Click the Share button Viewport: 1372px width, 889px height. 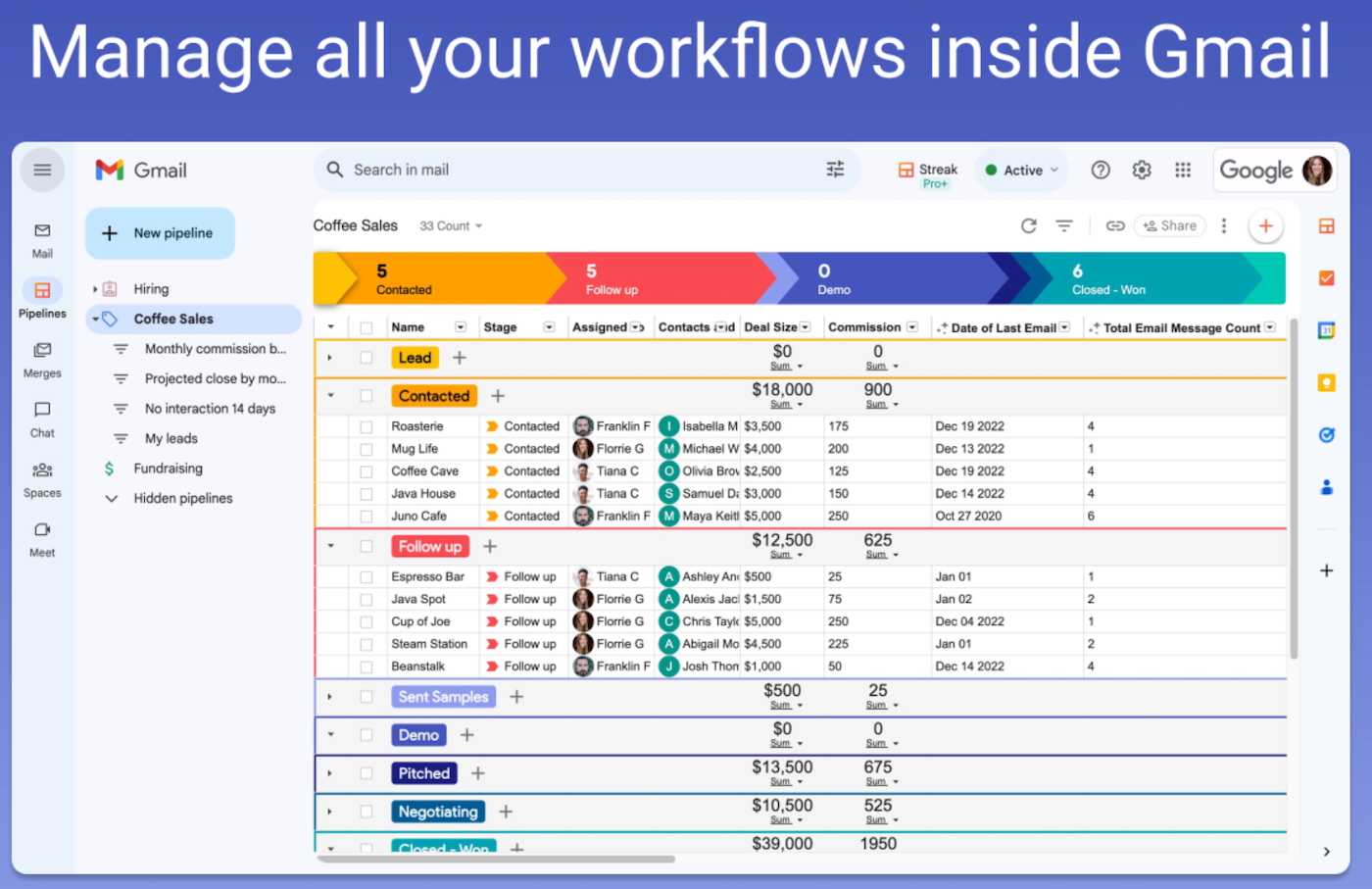tap(1170, 226)
